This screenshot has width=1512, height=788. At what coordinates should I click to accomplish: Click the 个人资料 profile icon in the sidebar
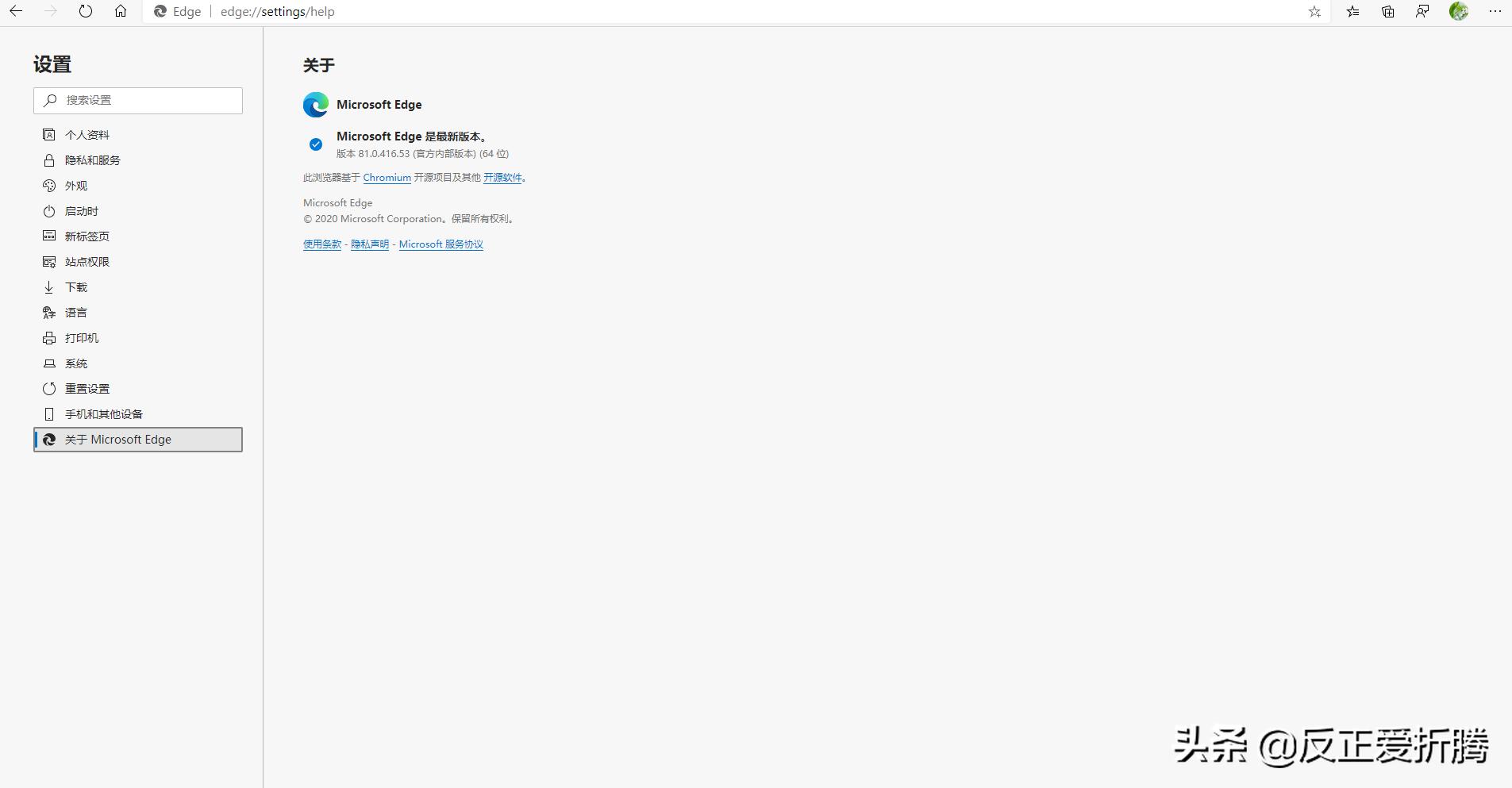click(49, 135)
